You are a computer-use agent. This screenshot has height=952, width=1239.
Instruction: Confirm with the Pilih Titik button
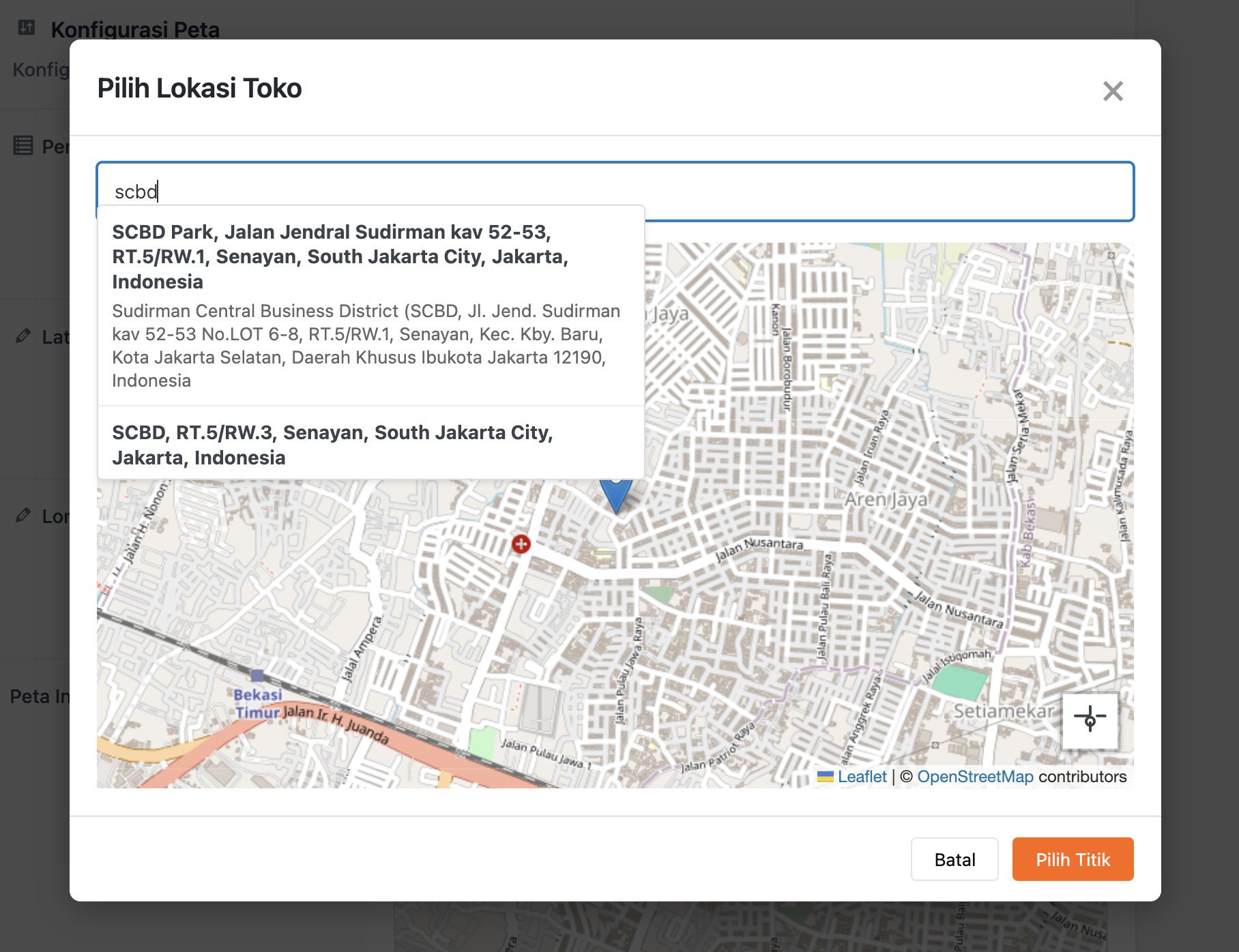tap(1073, 859)
